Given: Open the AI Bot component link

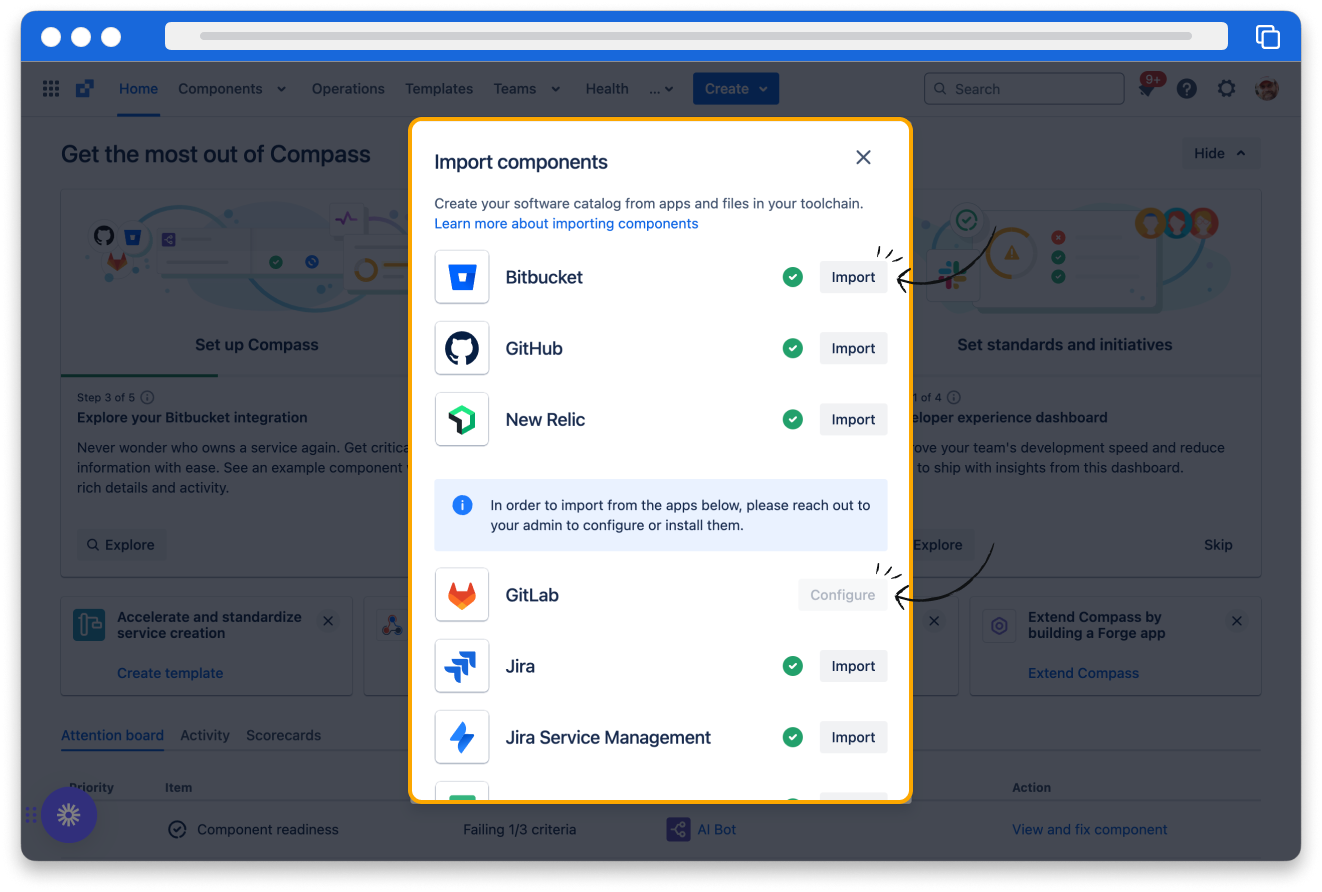Looking at the screenshot, I should click(715, 829).
